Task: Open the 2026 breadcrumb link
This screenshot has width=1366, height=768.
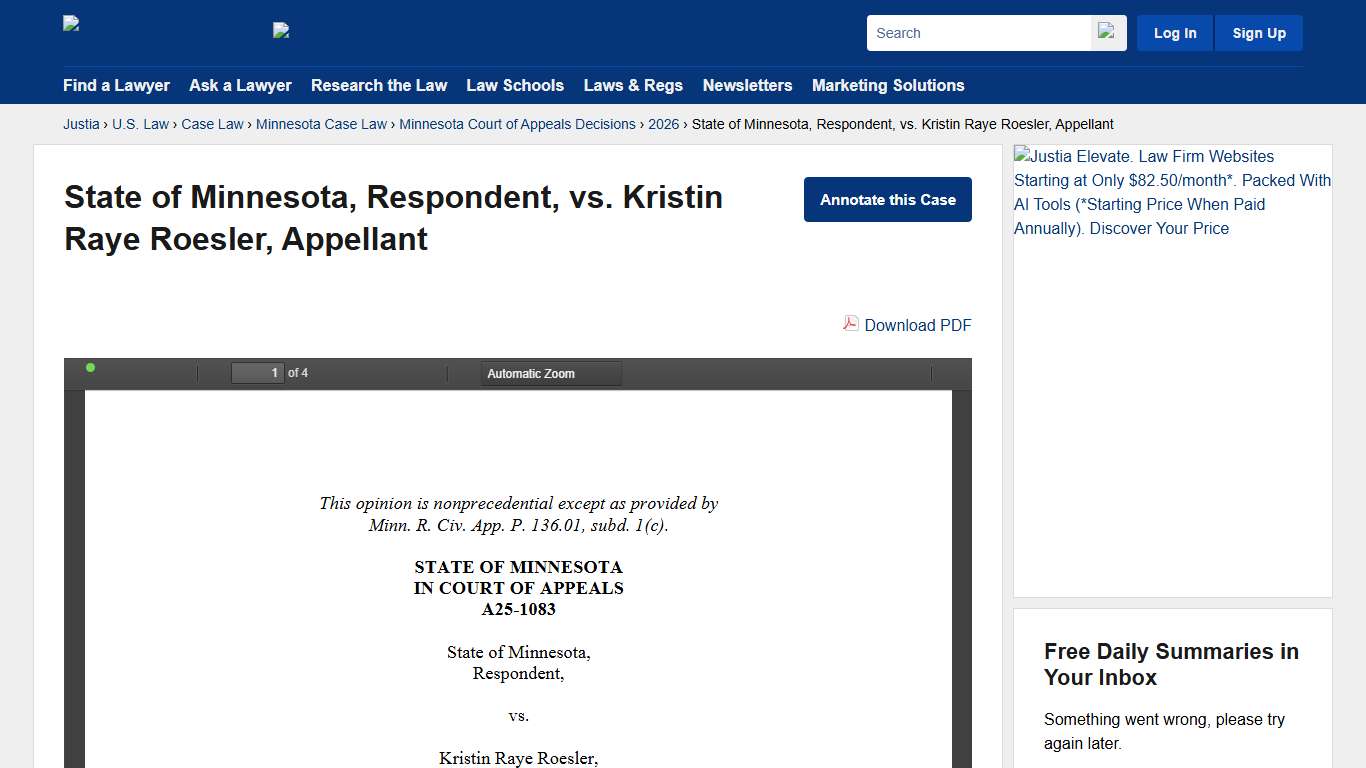Action: coord(663,124)
